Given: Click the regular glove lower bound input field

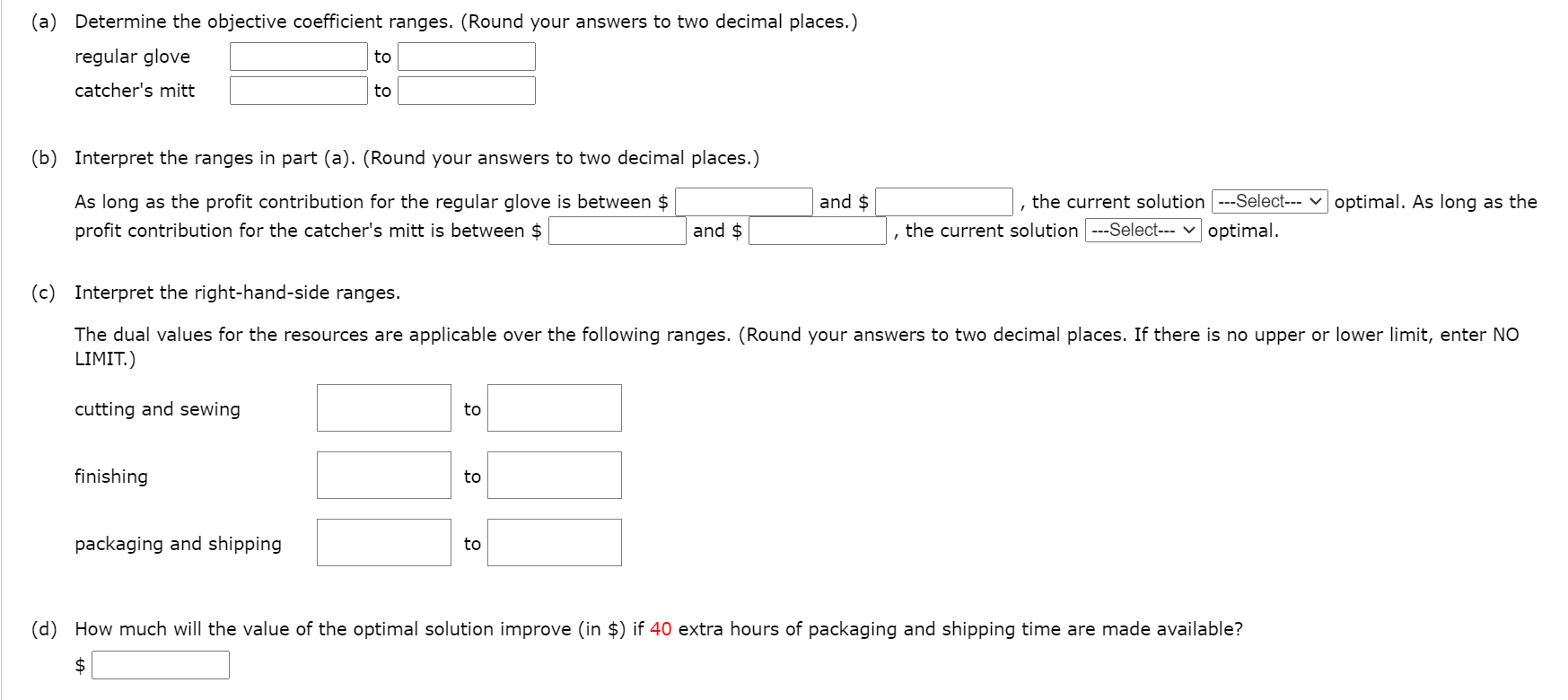Looking at the screenshot, I should 298,56.
